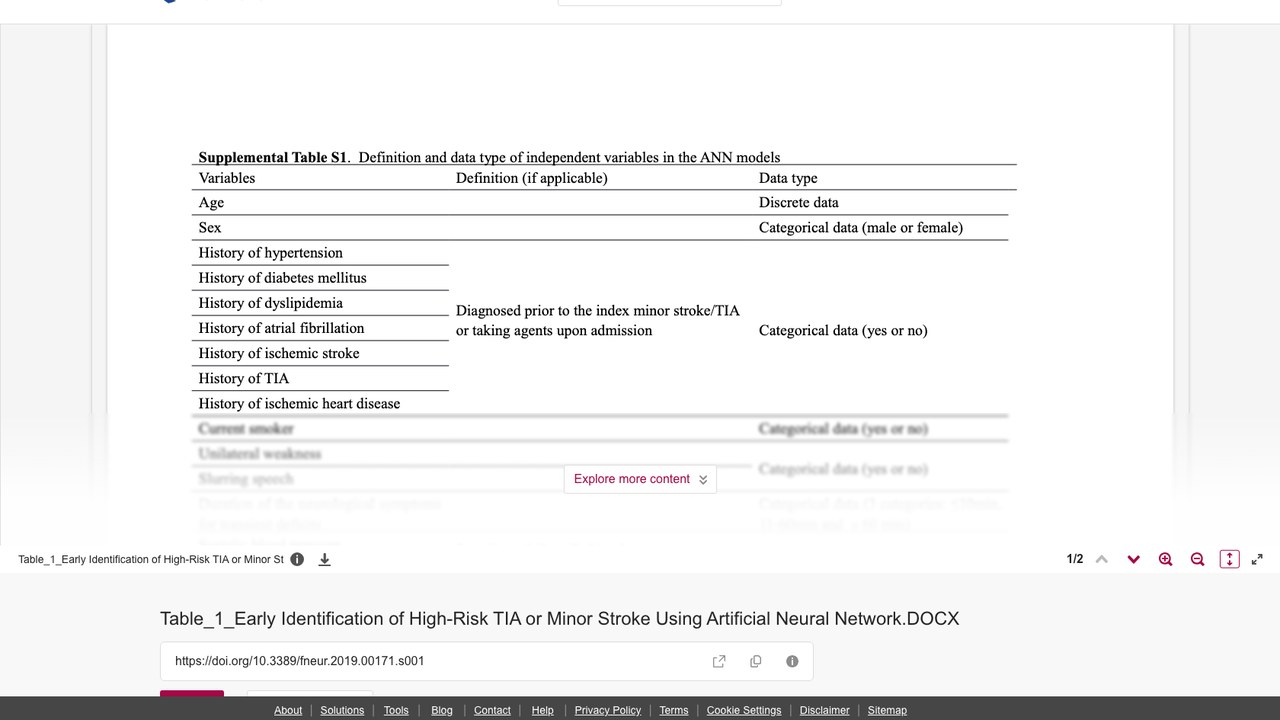Click the 'Data type' column header
Viewport: 1280px width, 720px height.
(x=788, y=178)
